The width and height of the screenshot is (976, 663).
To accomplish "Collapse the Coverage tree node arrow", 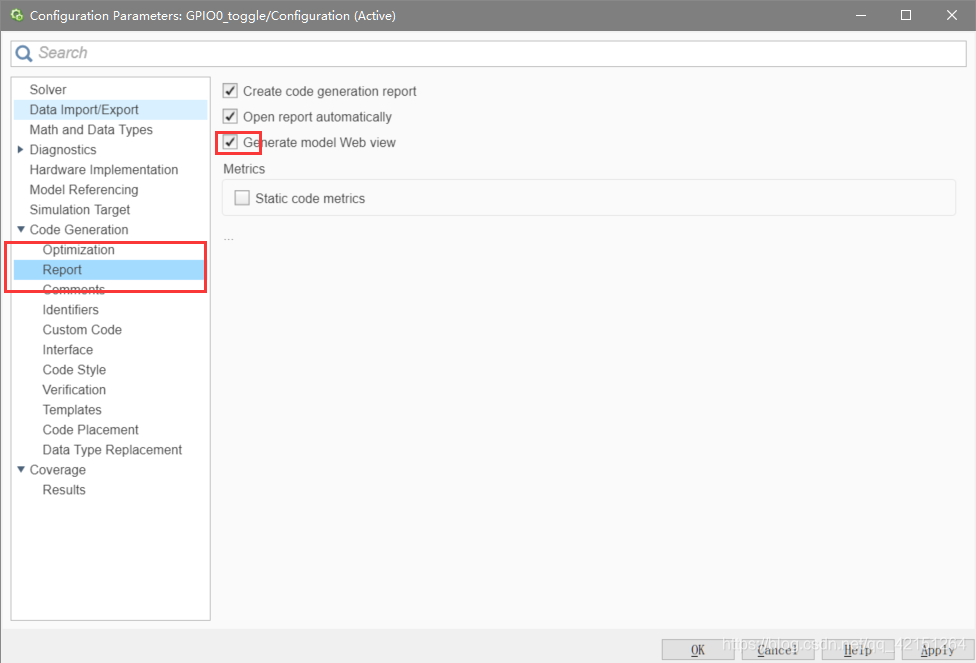I will 21,469.
